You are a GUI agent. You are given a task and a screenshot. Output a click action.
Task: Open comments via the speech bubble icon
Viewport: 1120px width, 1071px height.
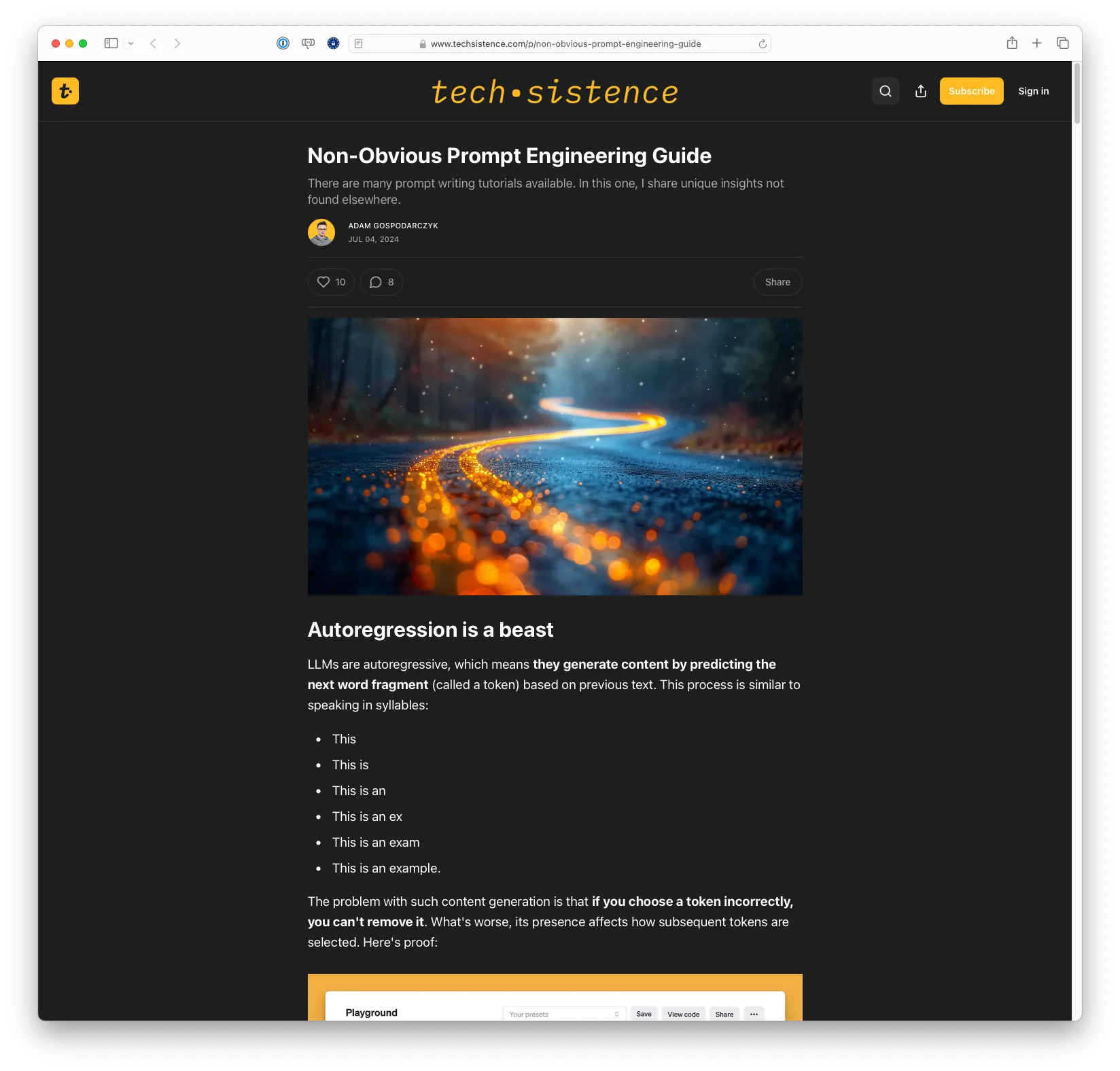tap(375, 282)
